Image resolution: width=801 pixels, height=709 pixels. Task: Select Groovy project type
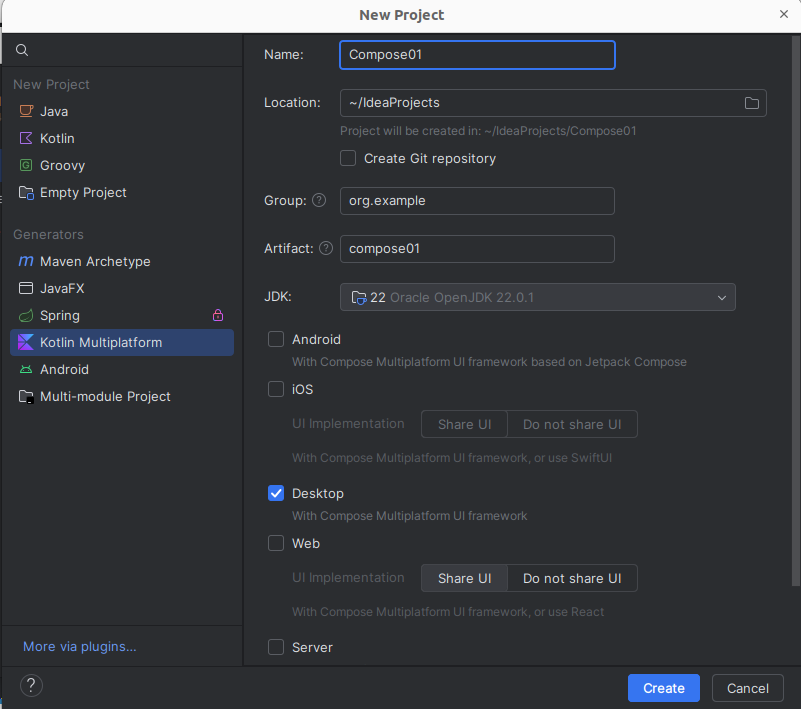click(122, 166)
